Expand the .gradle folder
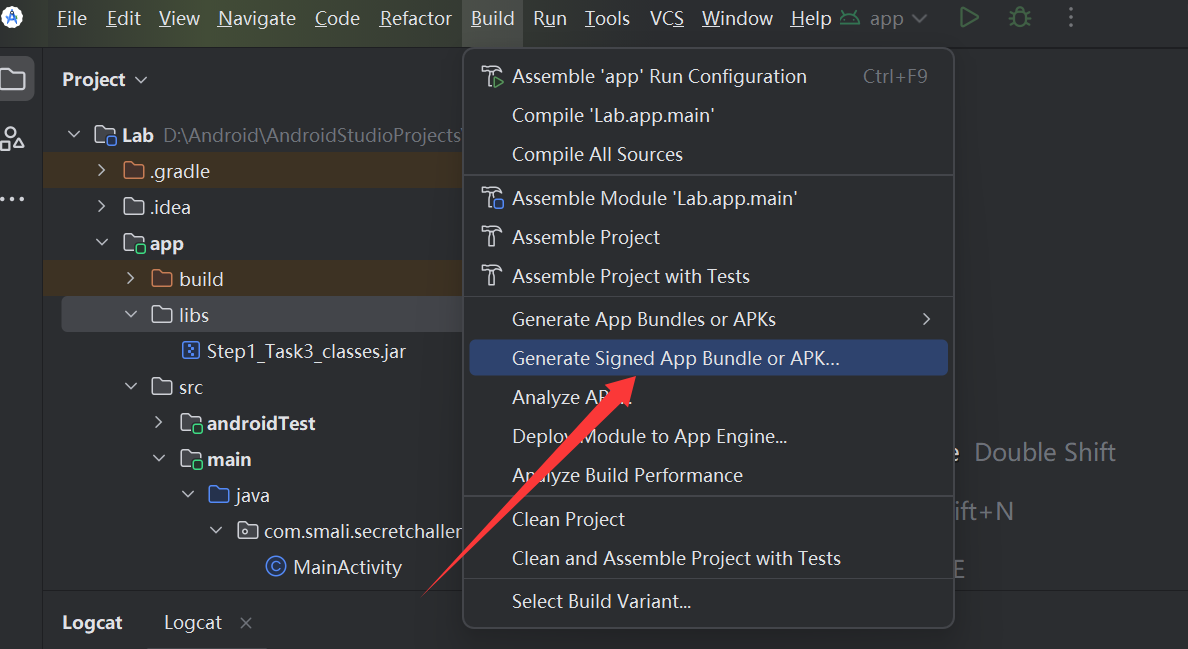The width and height of the screenshot is (1188, 649). [101, 171]
